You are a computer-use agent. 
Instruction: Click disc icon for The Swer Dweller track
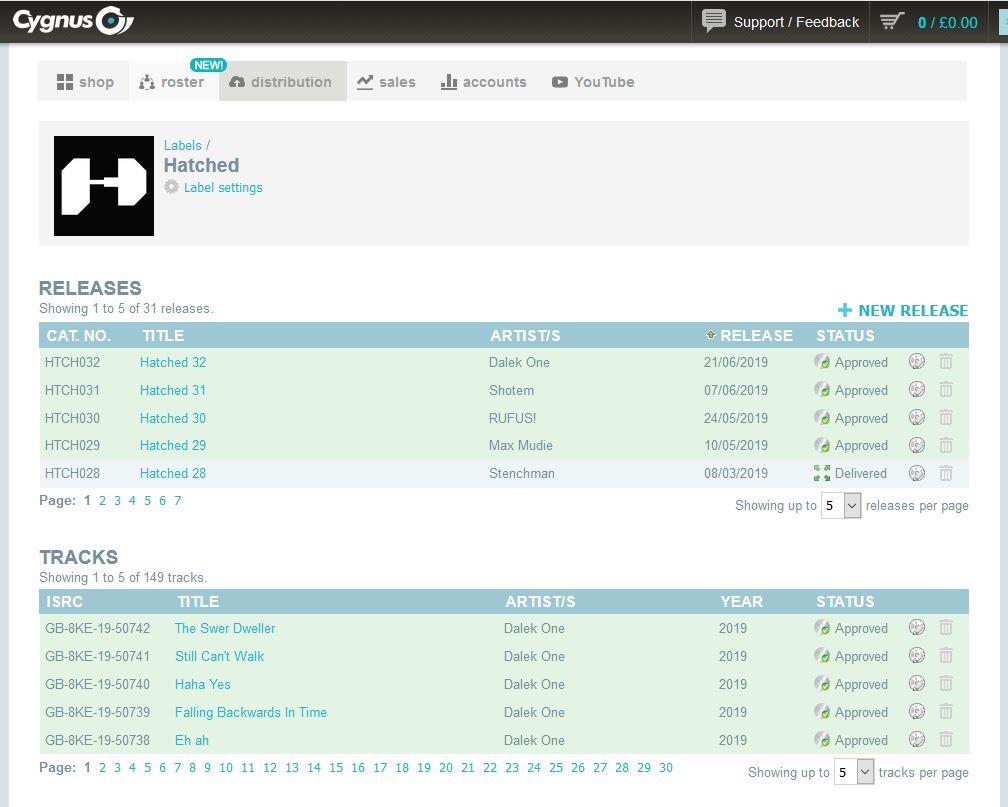click(917, 628)
